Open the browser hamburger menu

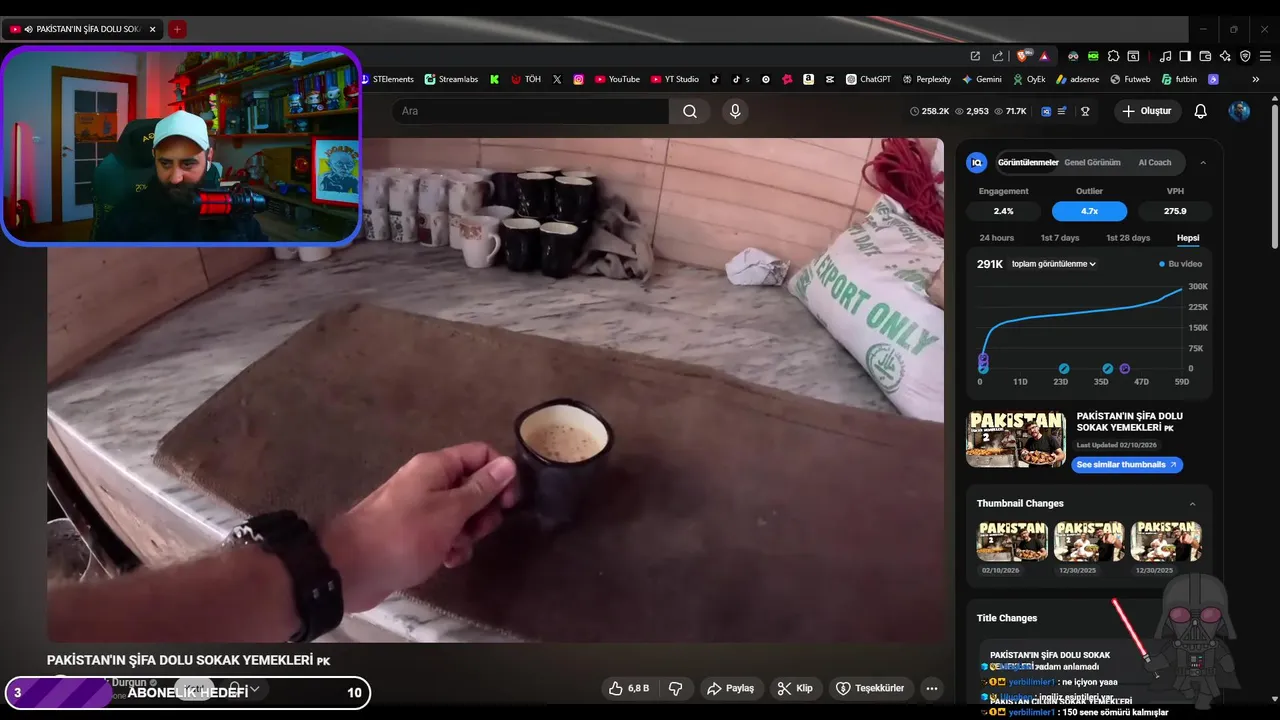click(1265, 56)
